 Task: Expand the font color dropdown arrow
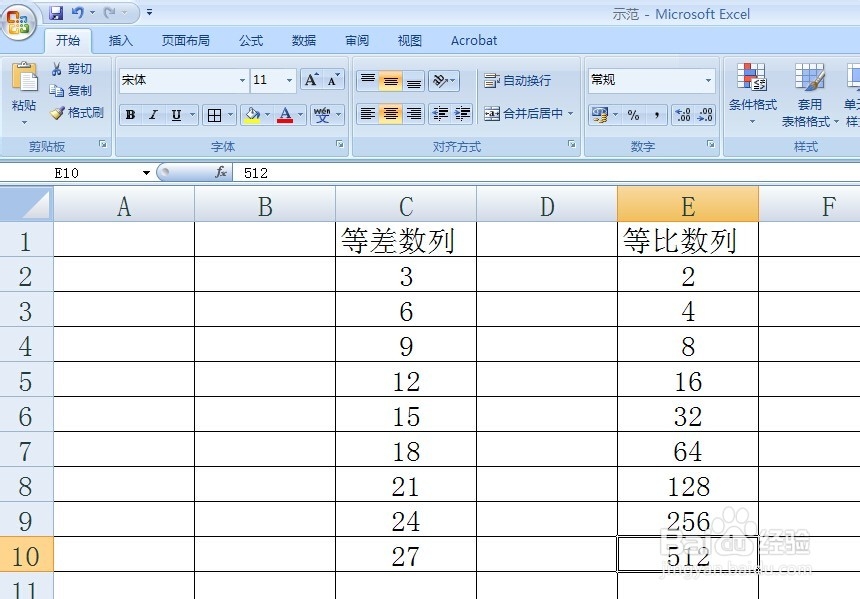pyautogui.click(x=301, y=115)
